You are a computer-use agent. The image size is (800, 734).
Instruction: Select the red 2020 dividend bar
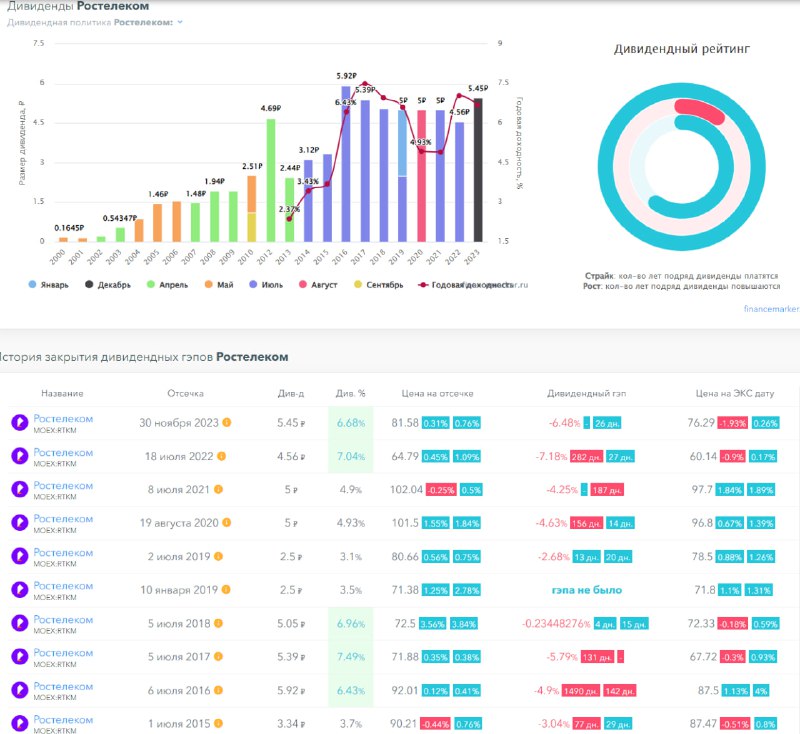(x=421, y=176)
